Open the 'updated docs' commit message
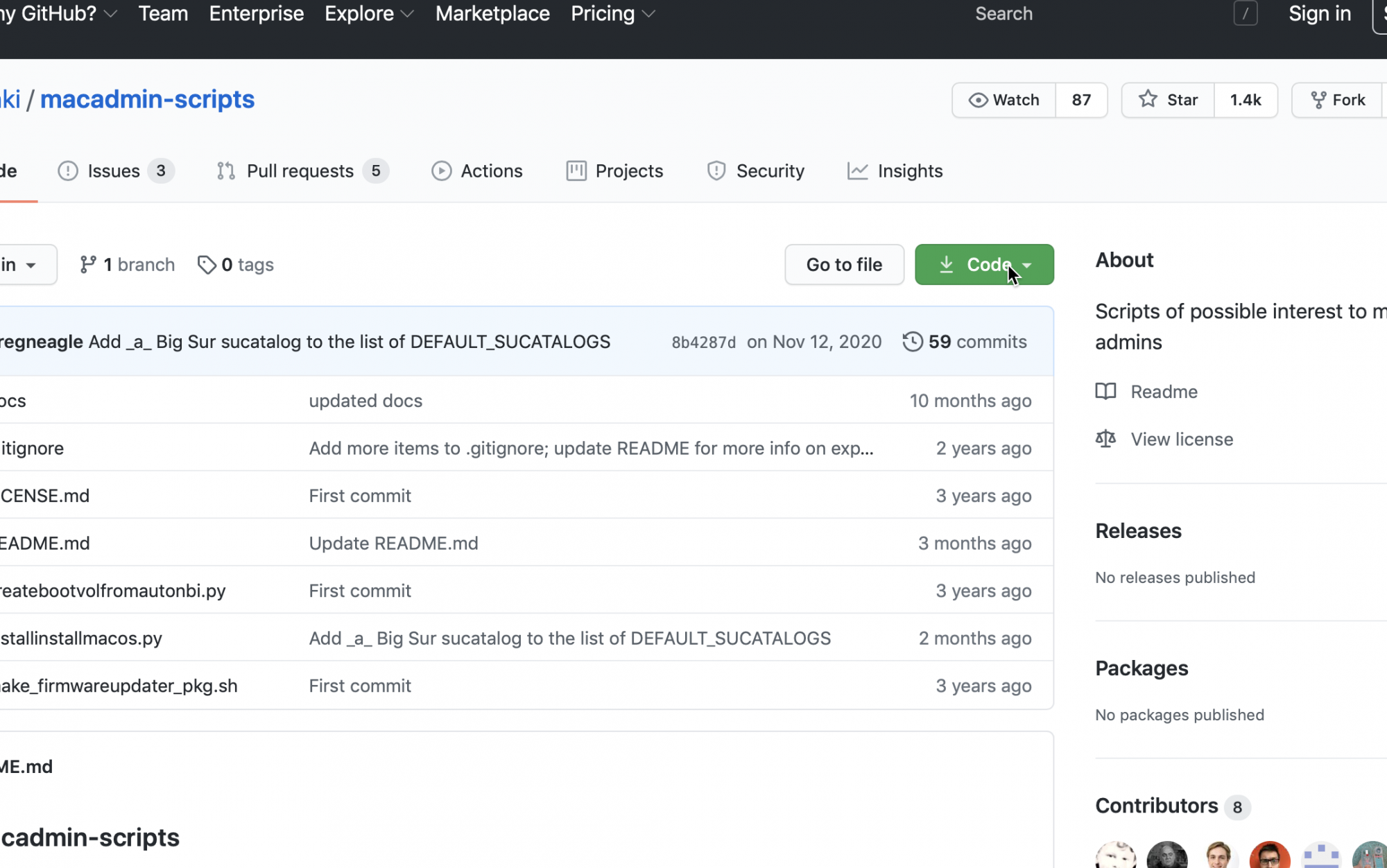1387x868 pixels. pos(365,401)
